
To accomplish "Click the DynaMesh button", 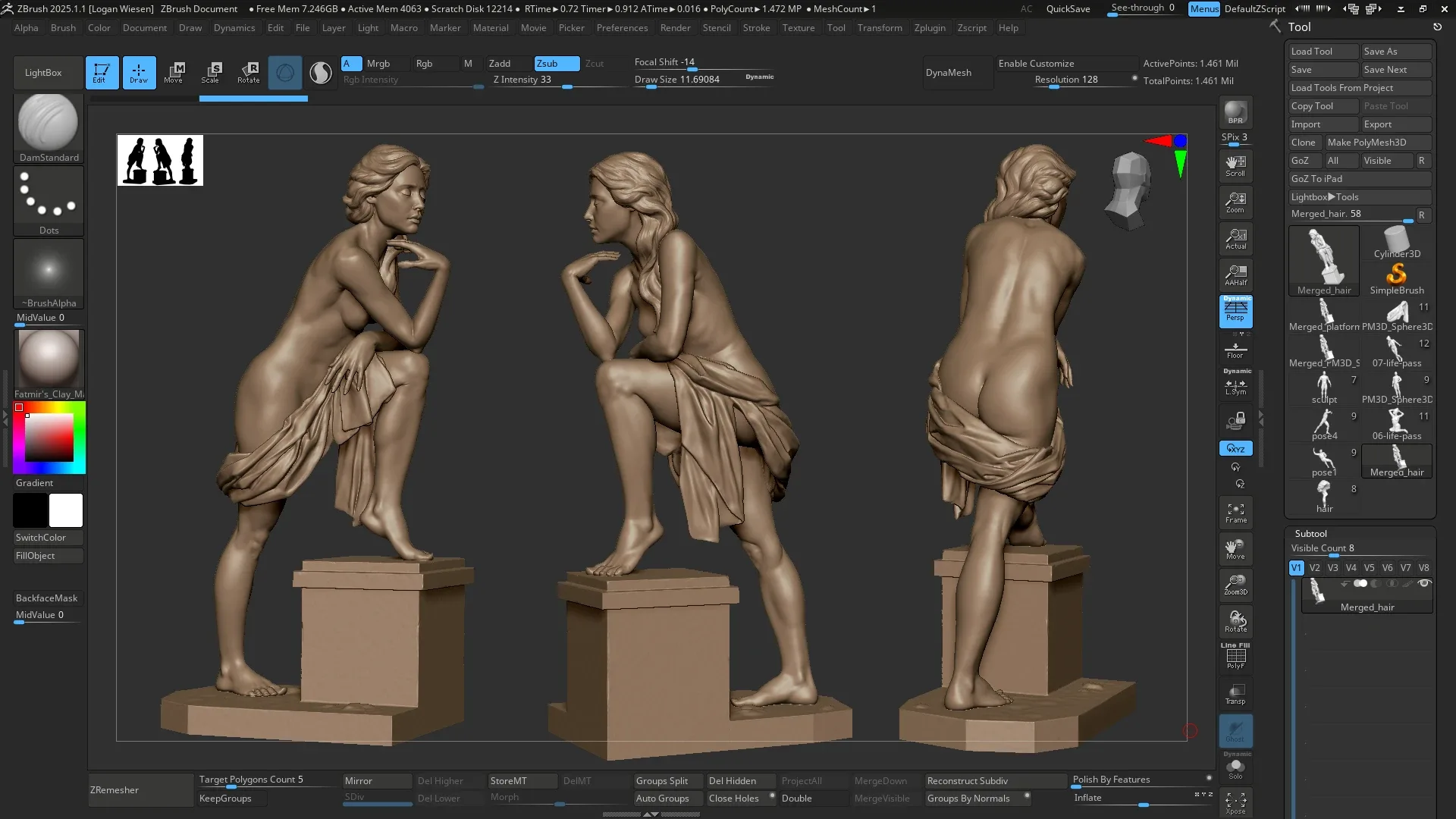I will click(959, 73).
